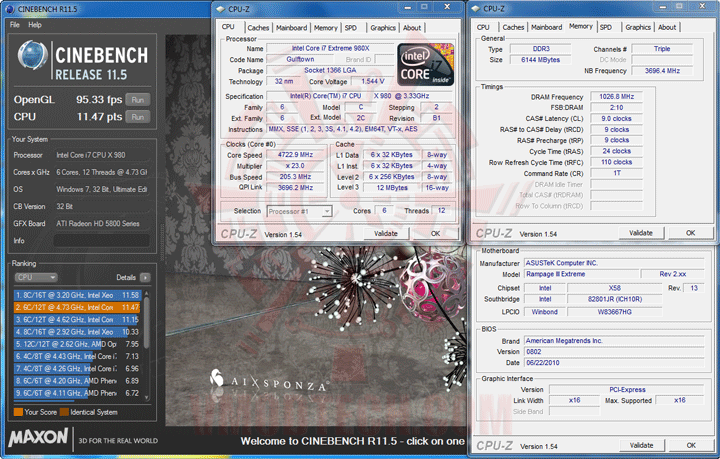This screenshot has height=459, width=720.
Task: Click the Cinebench app icon in title bar
Action: pos(10,9)
